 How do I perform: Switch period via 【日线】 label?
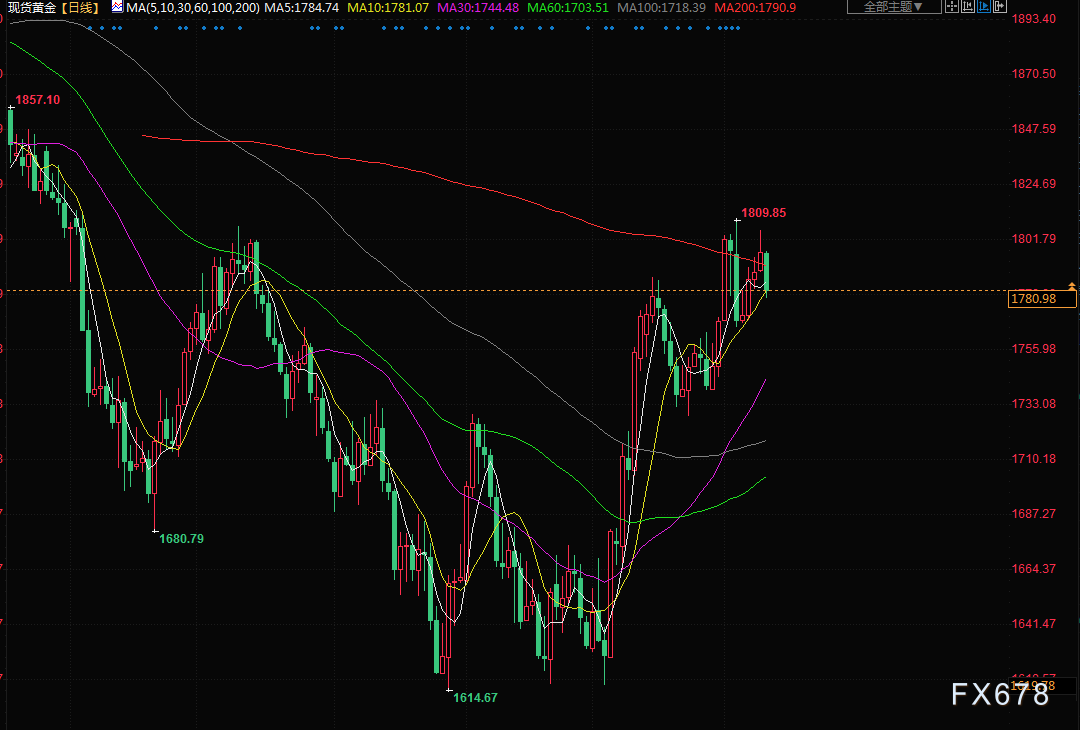click(81, 8)
